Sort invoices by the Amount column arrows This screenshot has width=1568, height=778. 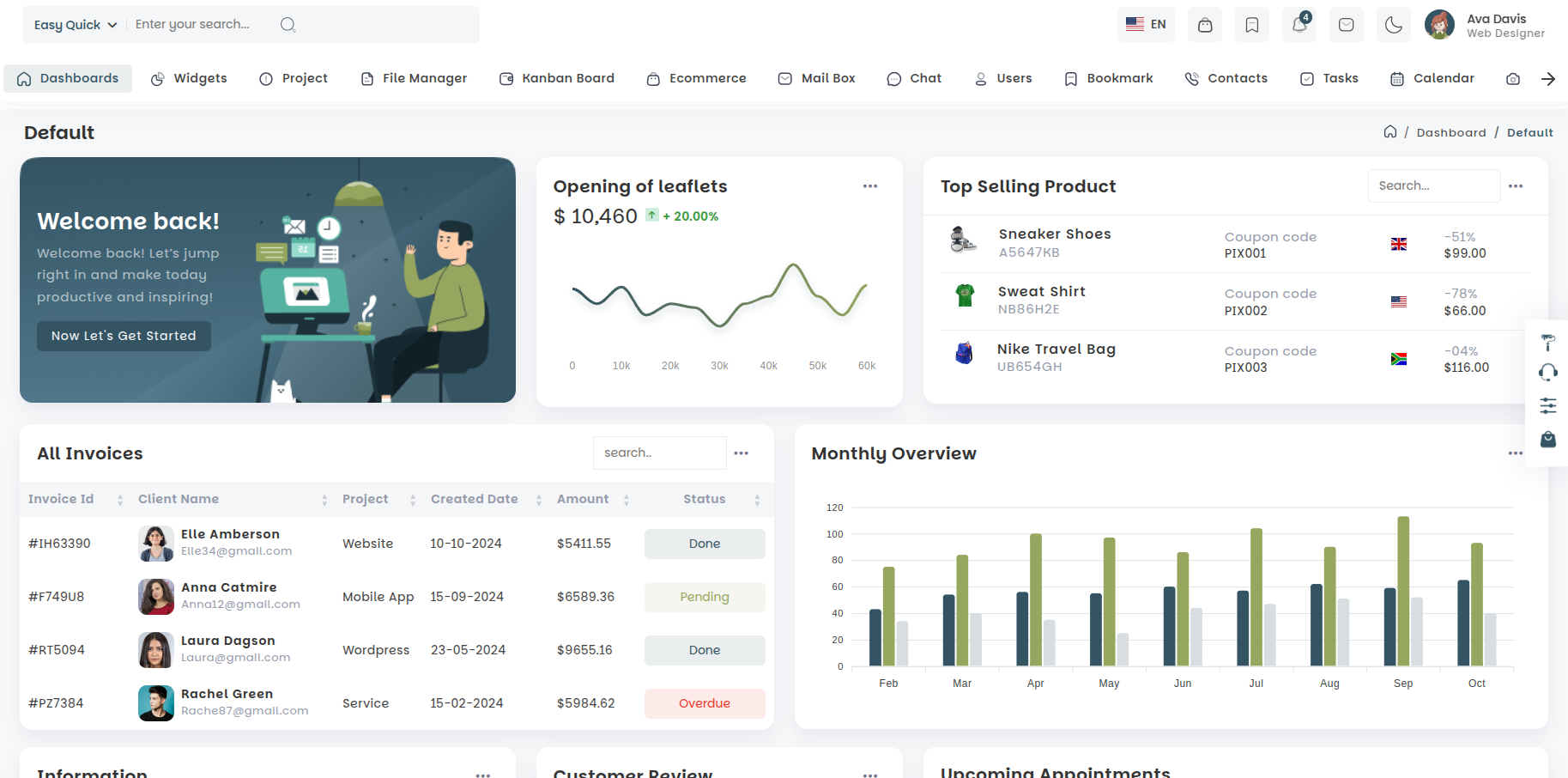627,499
